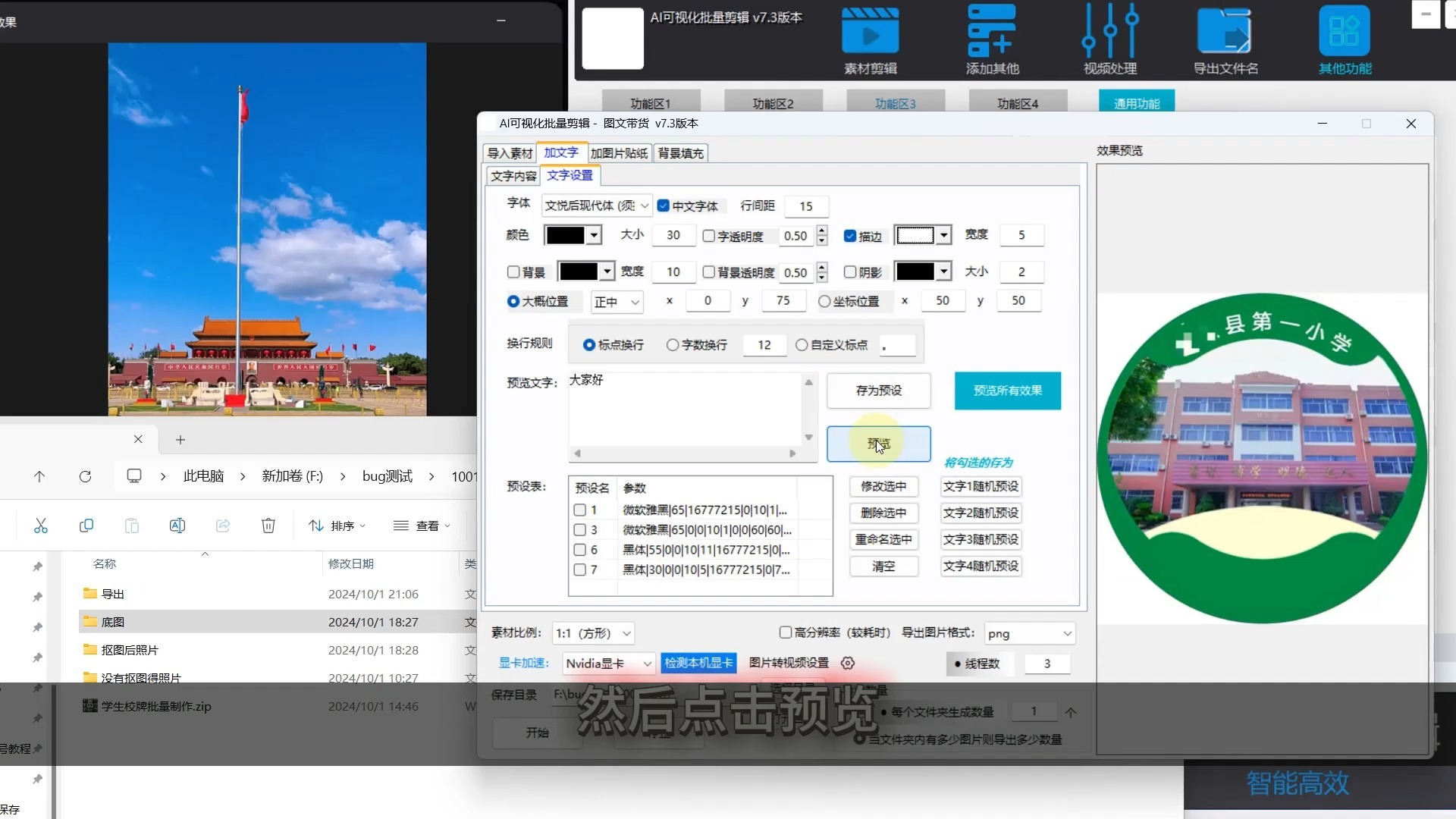1456x819 pixels.
Task: Click the 预览 button
Action: point(878,444)
